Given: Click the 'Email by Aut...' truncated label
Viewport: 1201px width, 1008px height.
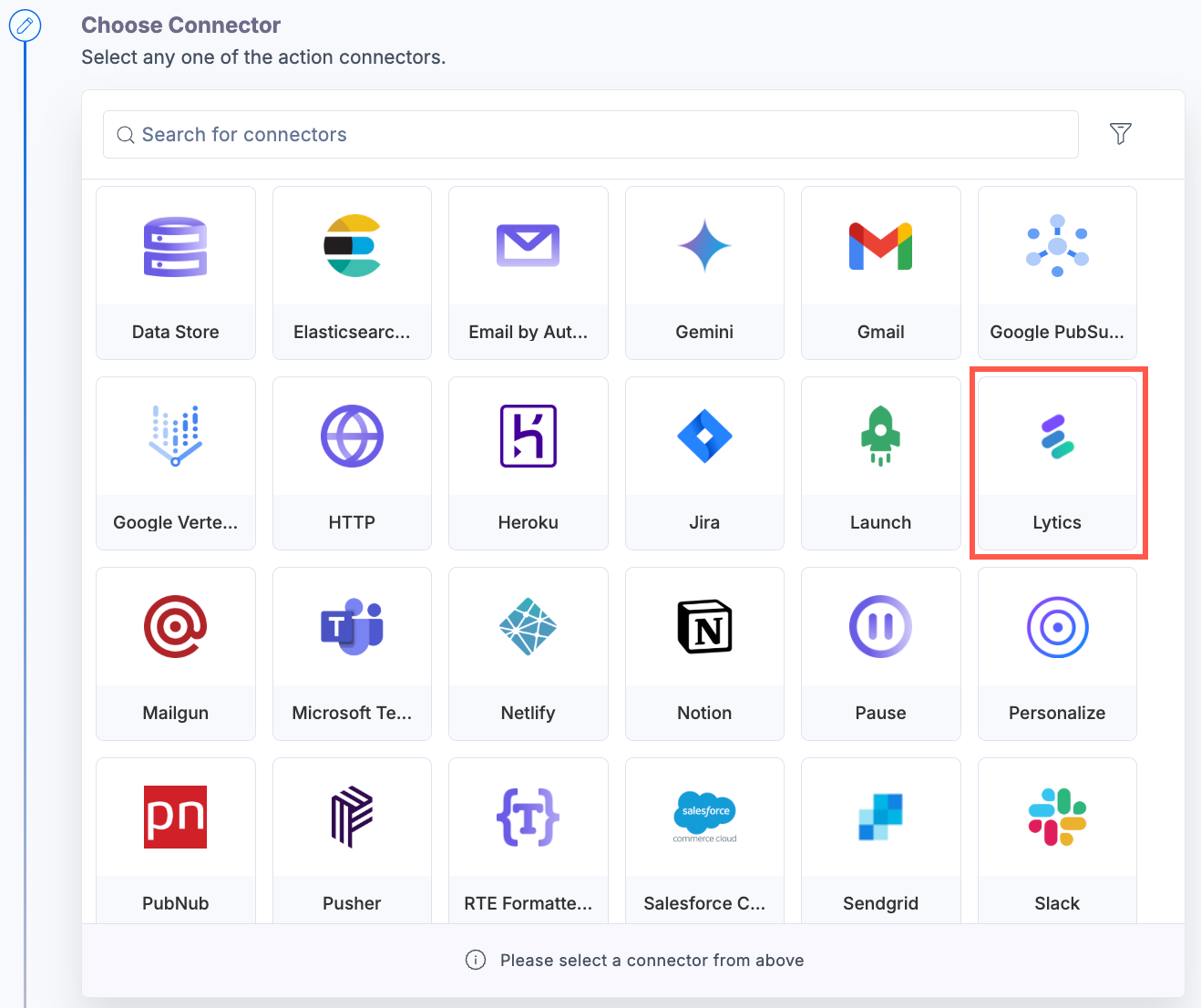Looking at the screenshot, I should 529,332.
